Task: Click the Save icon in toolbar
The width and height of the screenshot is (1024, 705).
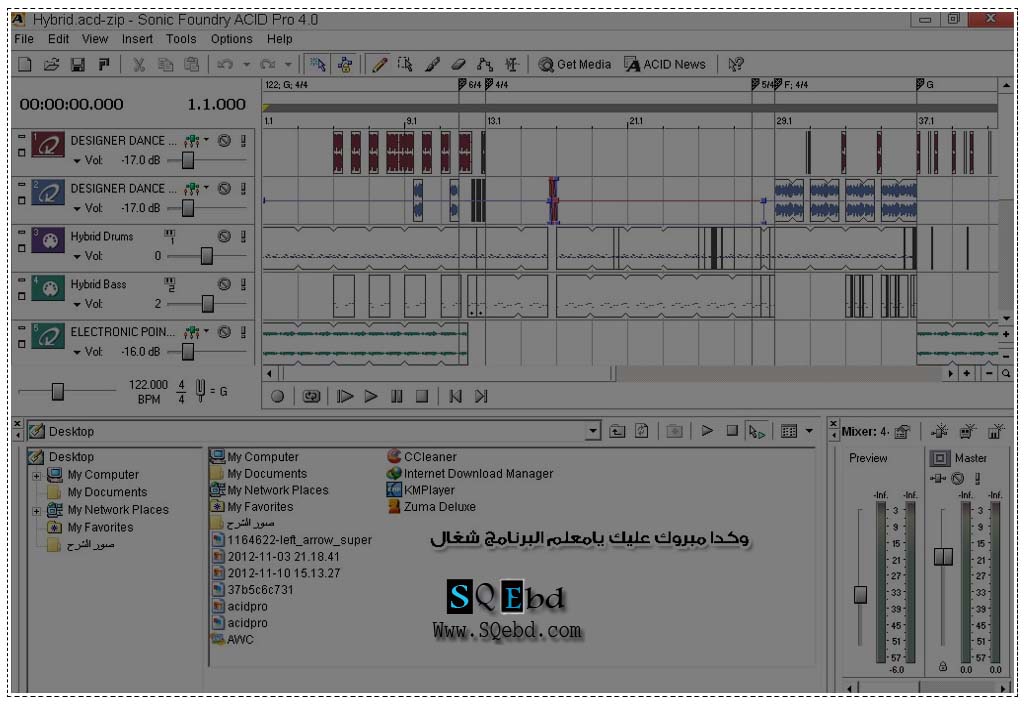Action: [77, 64]
